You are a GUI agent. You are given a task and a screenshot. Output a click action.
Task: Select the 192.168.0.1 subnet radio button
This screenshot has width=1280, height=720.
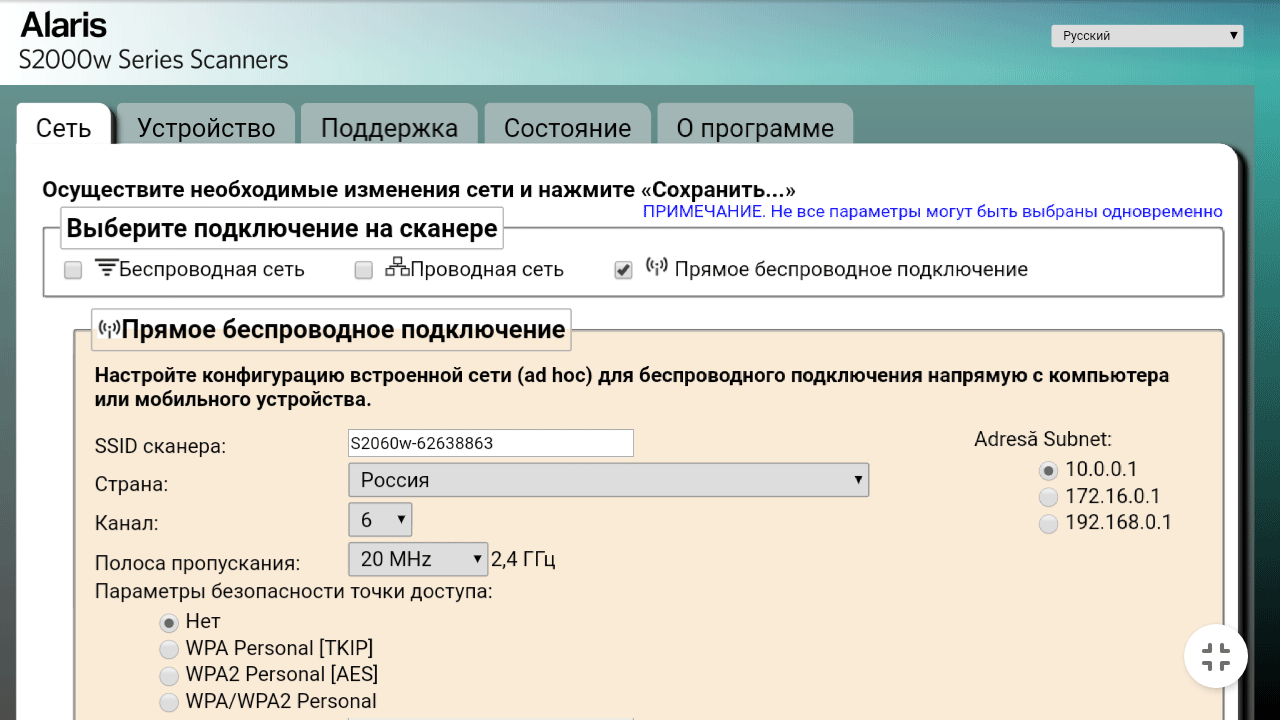(1048, 524)
